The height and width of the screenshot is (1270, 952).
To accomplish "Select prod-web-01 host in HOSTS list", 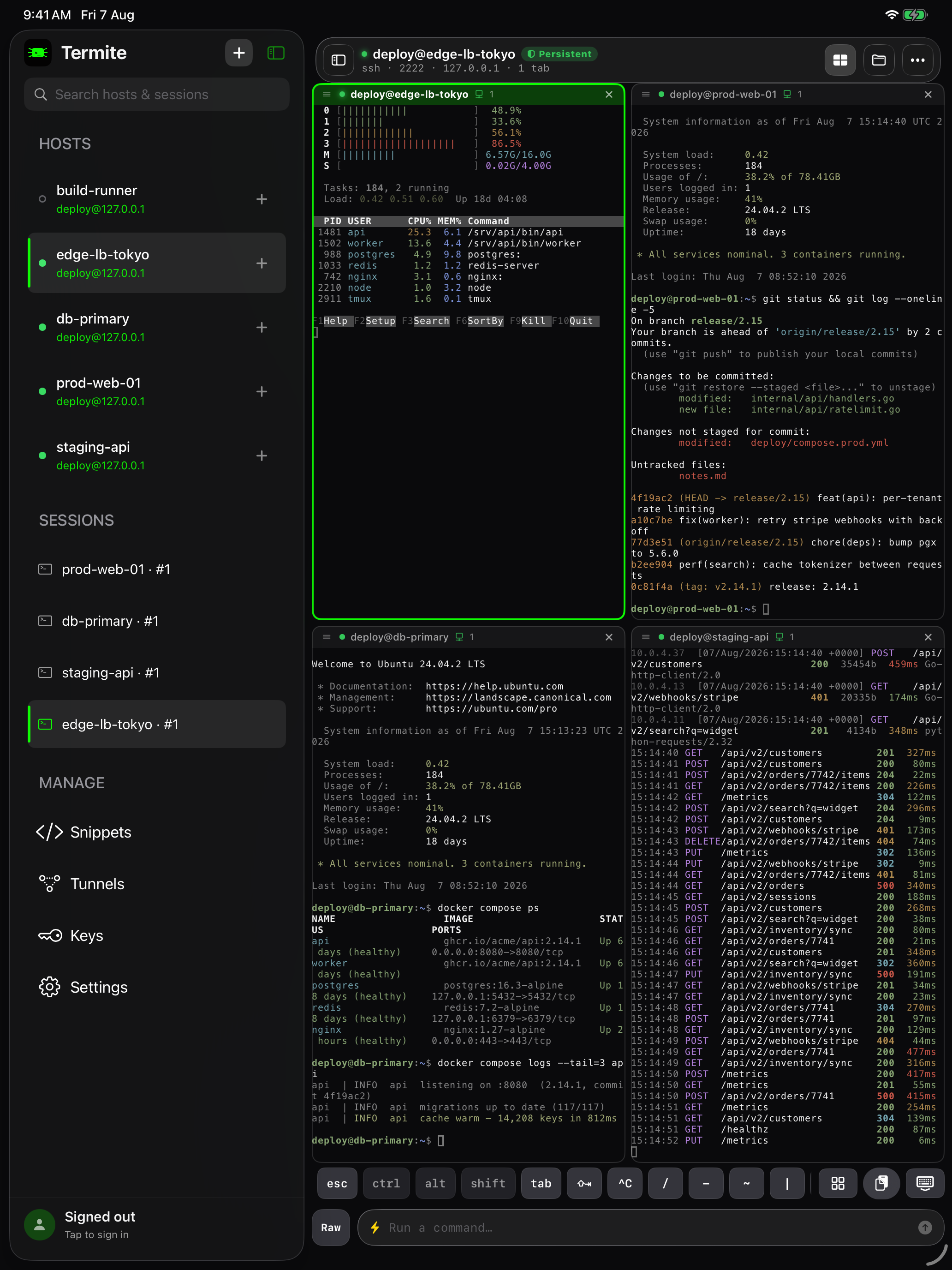I will (x=157, y=391).
